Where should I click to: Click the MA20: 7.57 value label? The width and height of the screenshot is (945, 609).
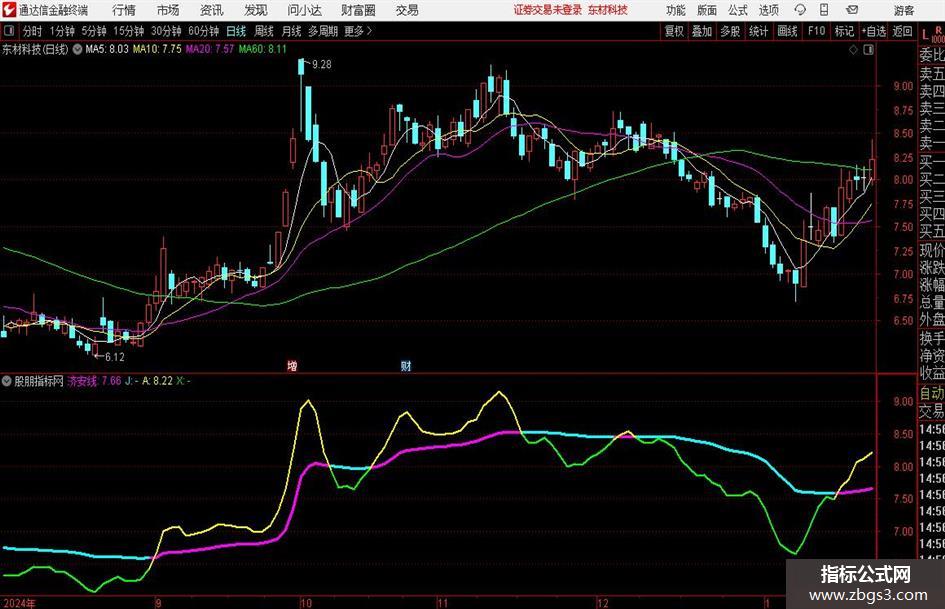pos(209,49)
